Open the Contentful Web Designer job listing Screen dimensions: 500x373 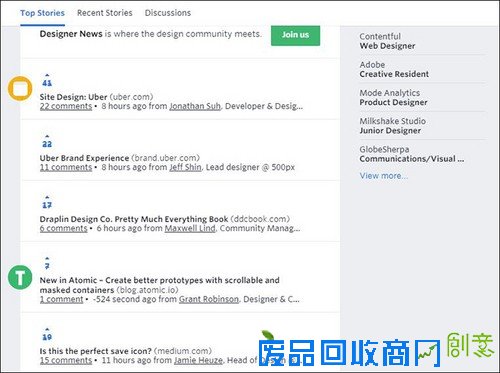[x=387, y=41]
